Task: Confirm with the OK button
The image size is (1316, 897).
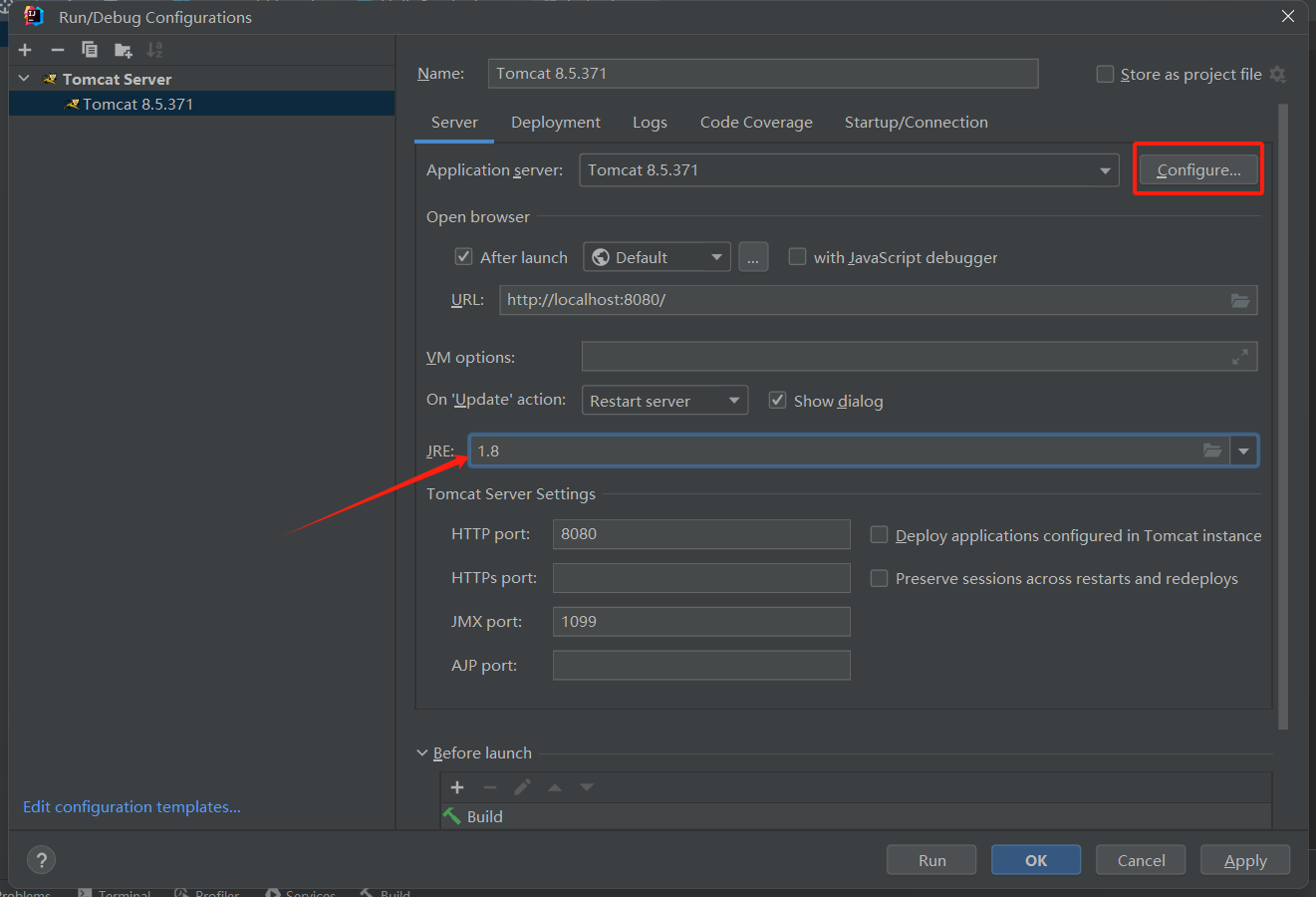Action: pyautogui.click(x=1036, y=860)
